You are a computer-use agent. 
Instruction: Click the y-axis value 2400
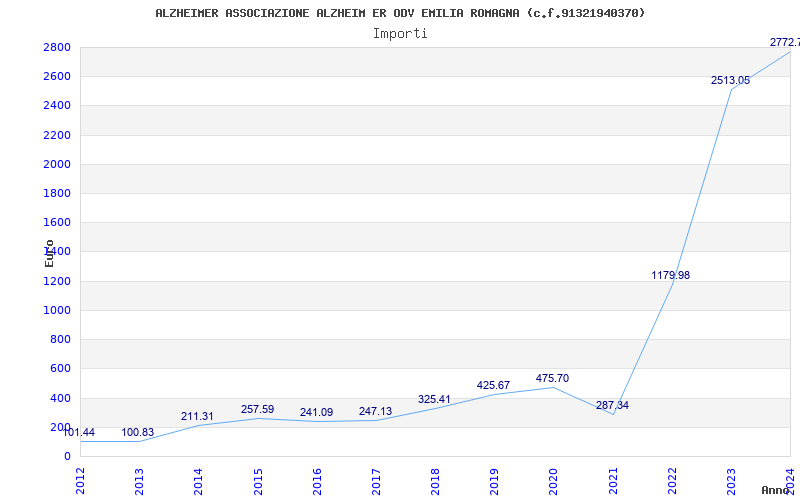click(57, 106)
